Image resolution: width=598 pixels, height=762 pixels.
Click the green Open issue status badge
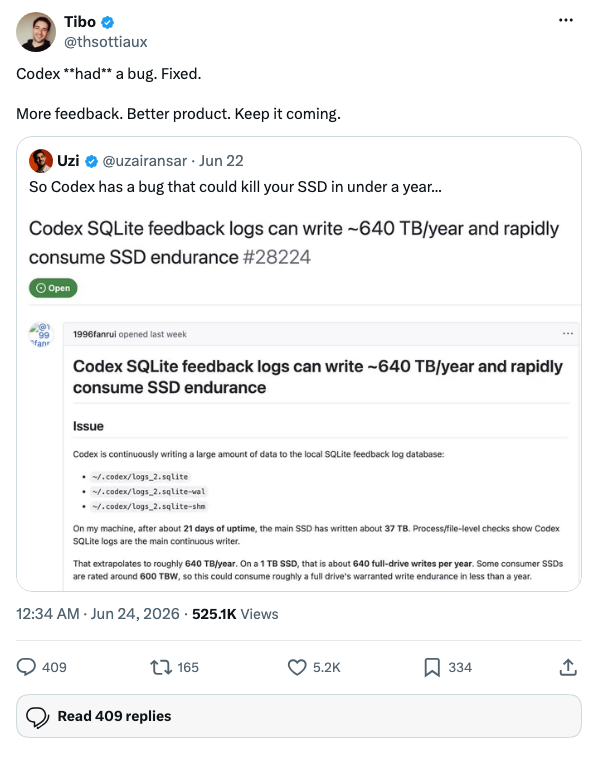pos(53,288)
